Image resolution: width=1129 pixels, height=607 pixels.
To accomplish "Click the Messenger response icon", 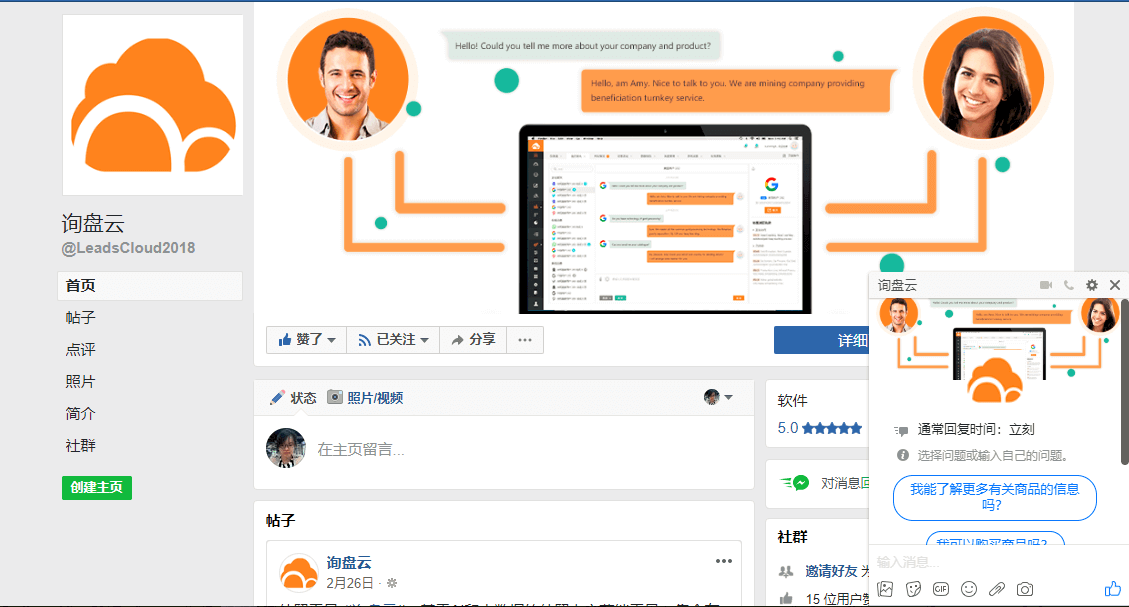I will (x=795, y=482).
